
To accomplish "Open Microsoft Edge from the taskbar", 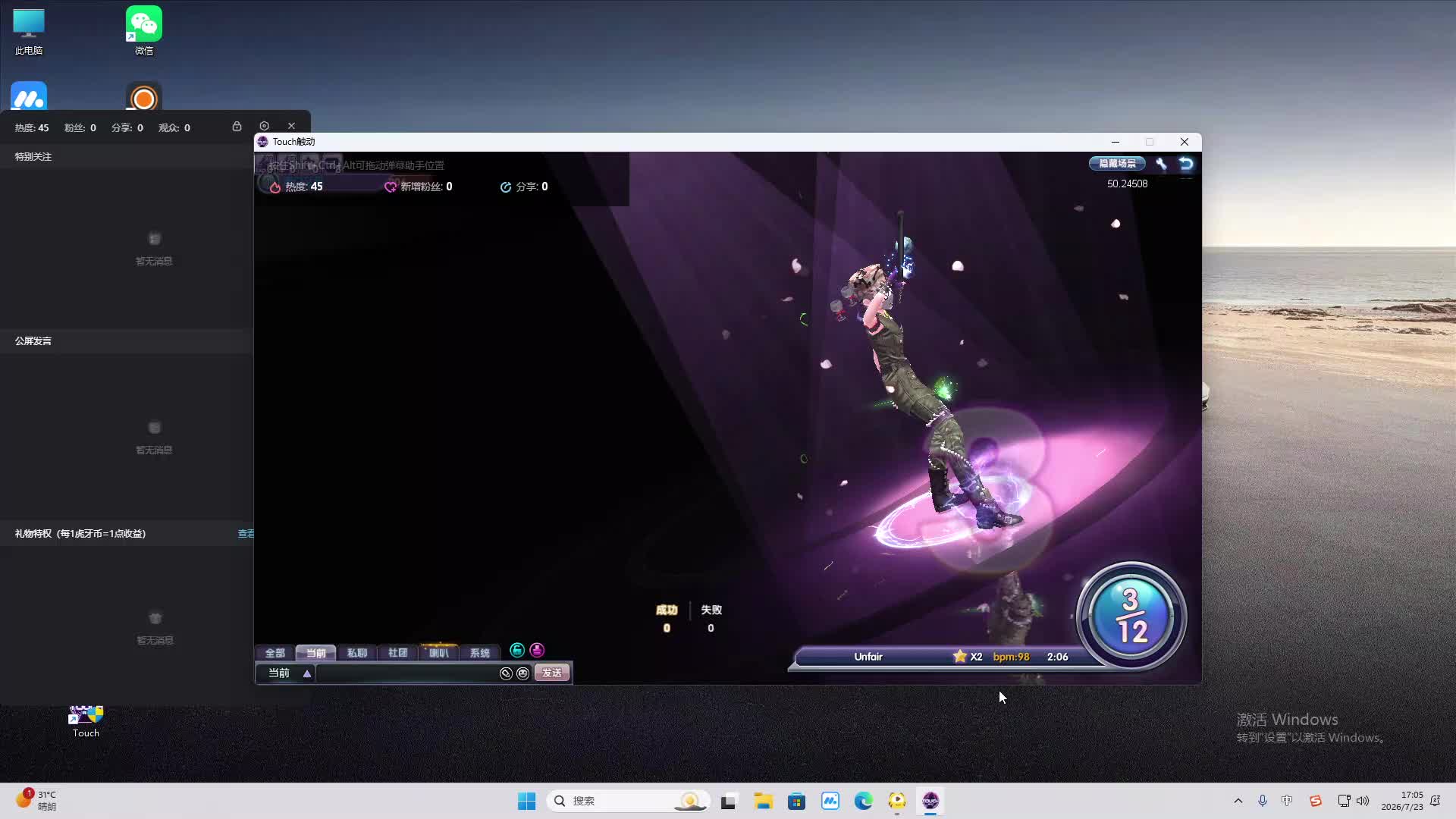I will coord(863,801).
